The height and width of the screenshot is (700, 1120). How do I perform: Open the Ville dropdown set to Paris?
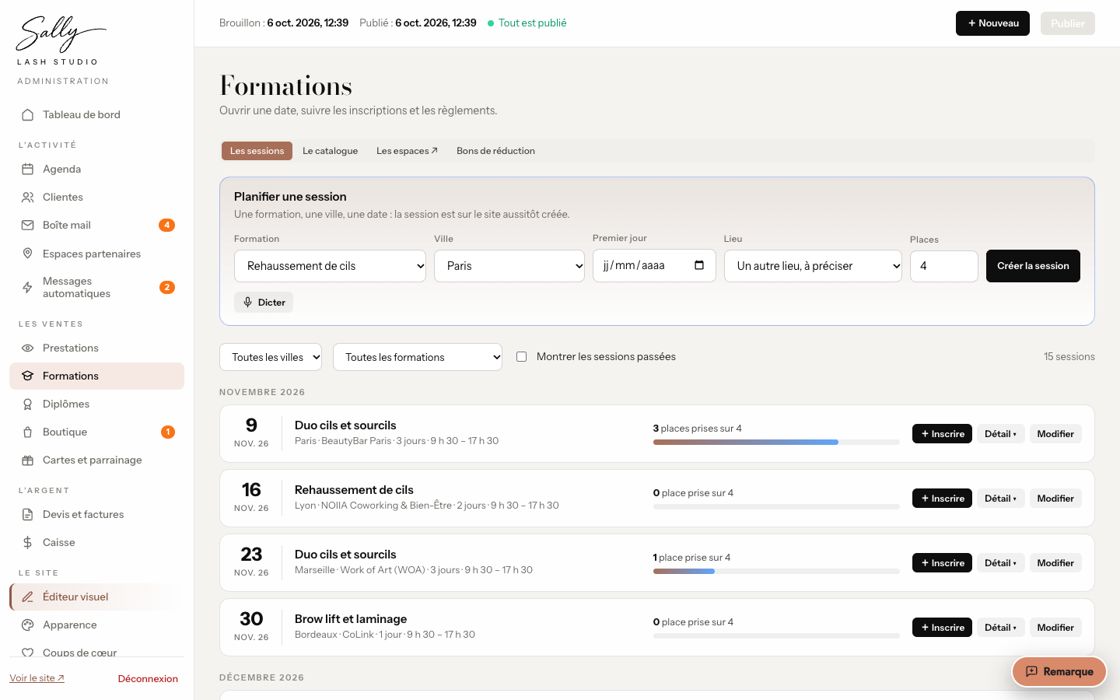point(509,266)
